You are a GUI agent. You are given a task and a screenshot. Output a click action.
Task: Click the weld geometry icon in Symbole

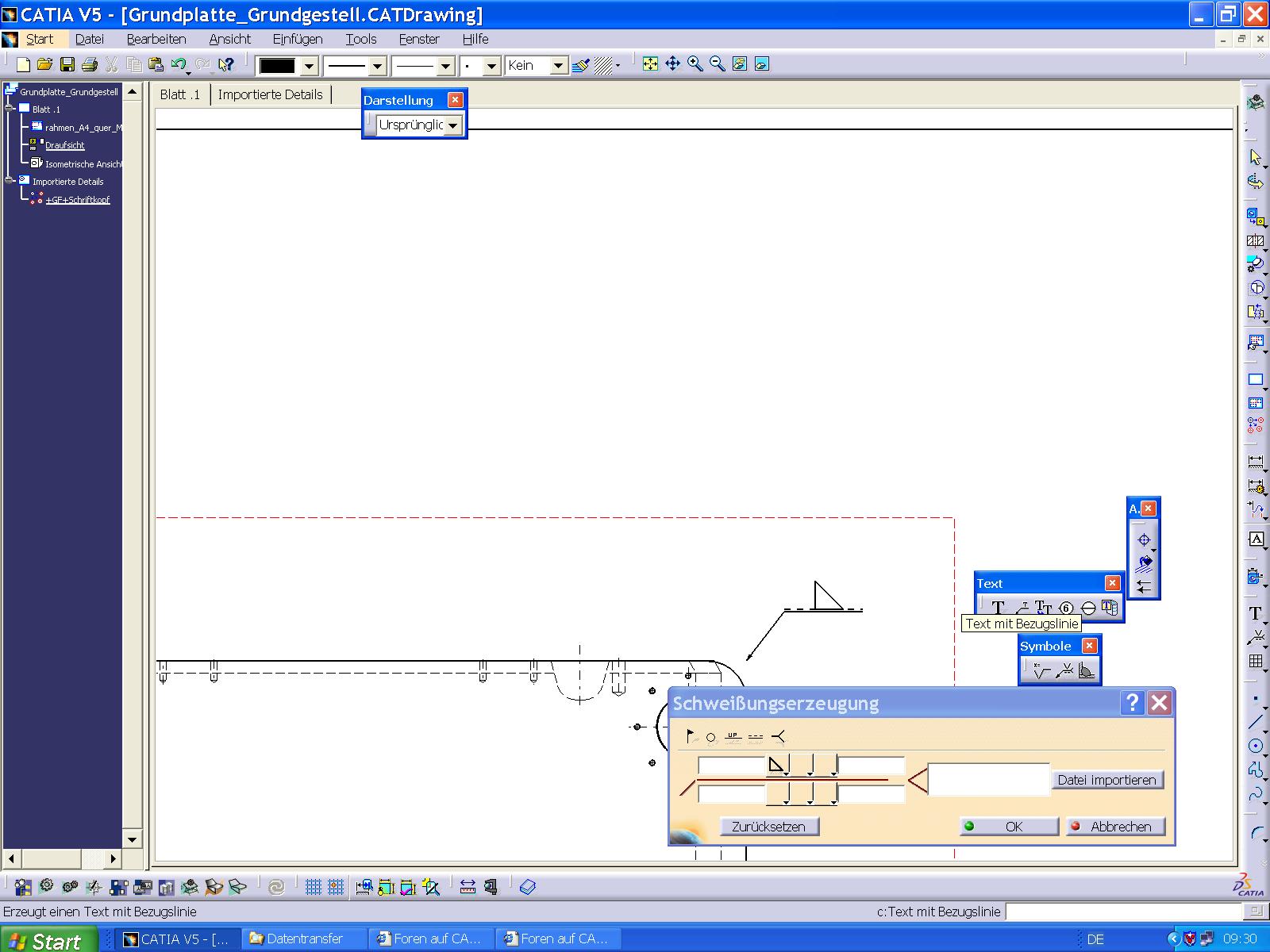point(1087,671)
